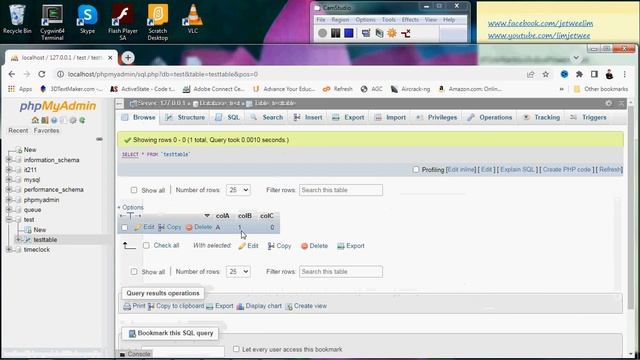The height and width of the screenshot is (360, 640).
Task: Reload the page in Chrome
Action: click(x=42, y=74)
